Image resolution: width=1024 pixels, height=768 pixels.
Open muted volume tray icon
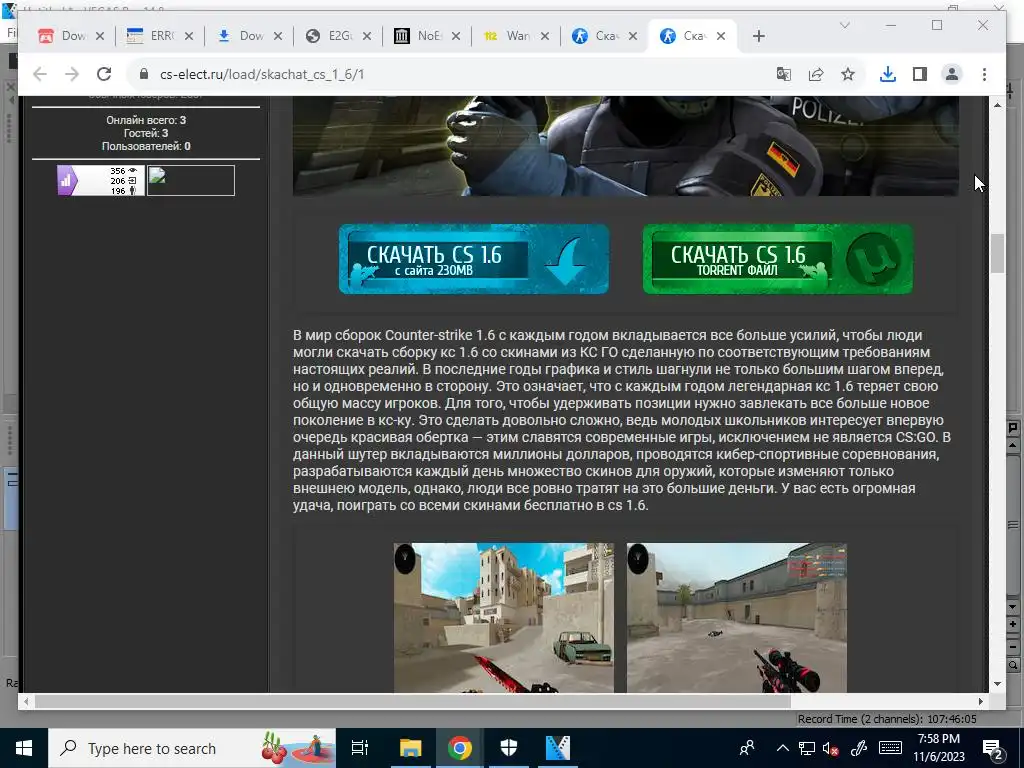831,748
